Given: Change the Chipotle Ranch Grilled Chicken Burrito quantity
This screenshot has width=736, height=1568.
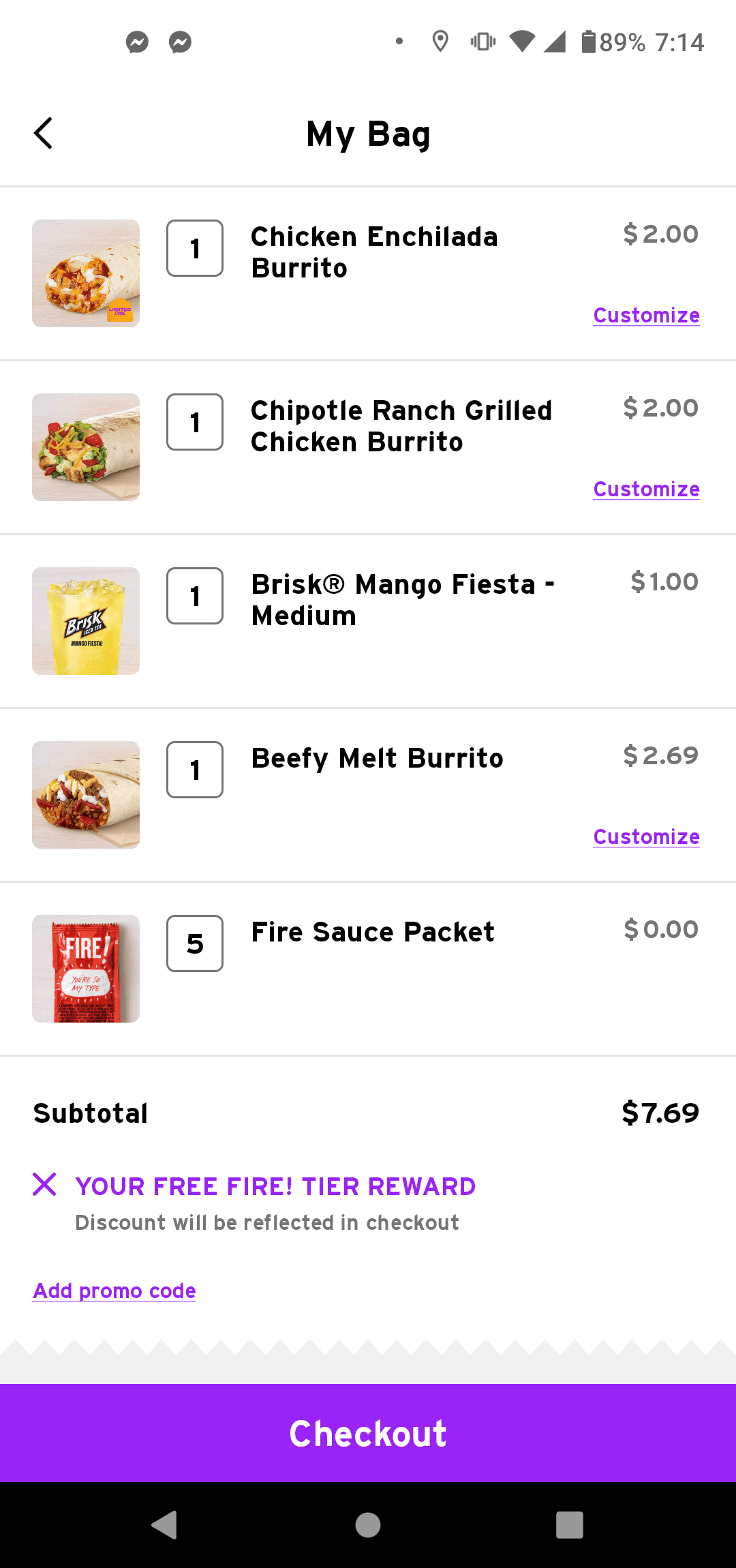Looking at the screenshot, I should point(195,422).
